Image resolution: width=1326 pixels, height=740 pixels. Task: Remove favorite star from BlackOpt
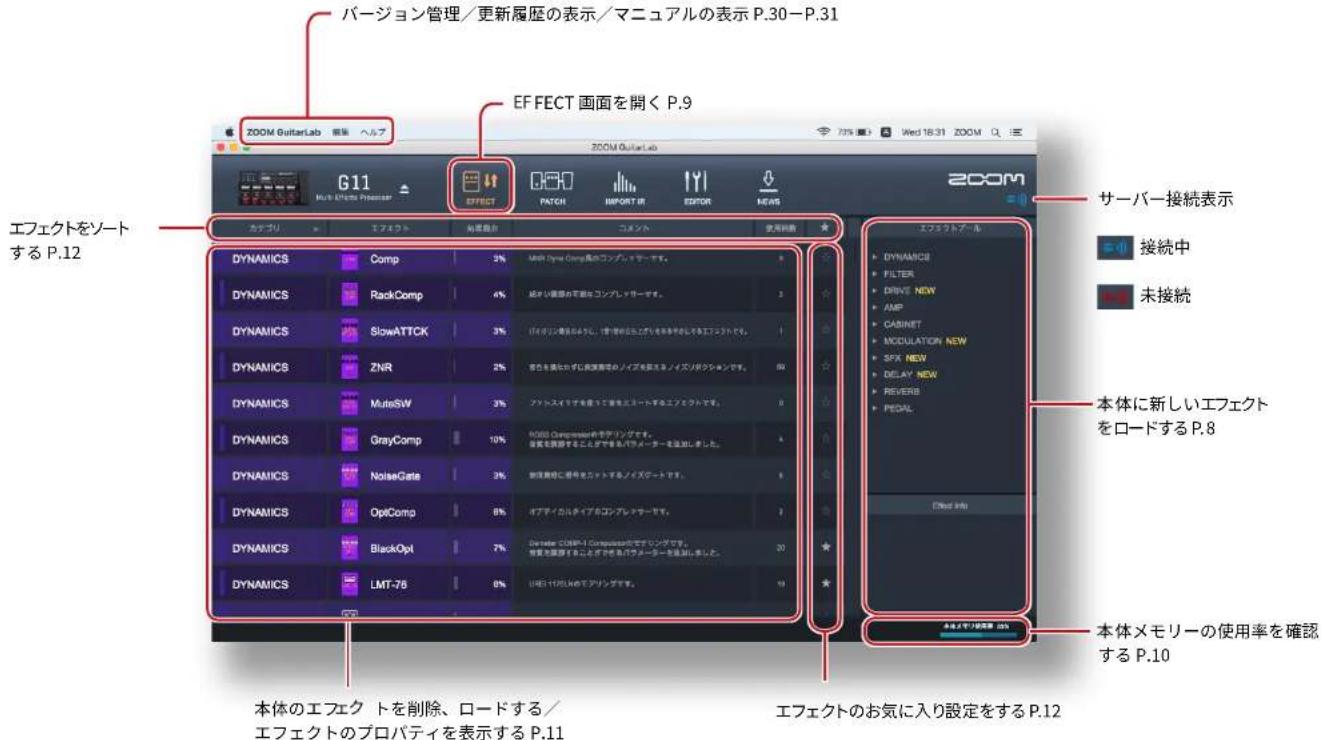(826, 548)
